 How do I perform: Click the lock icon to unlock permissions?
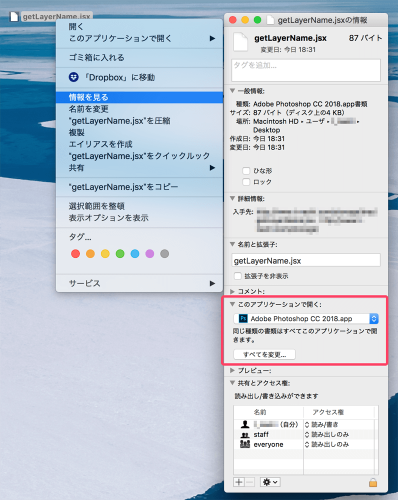point(373,482)
